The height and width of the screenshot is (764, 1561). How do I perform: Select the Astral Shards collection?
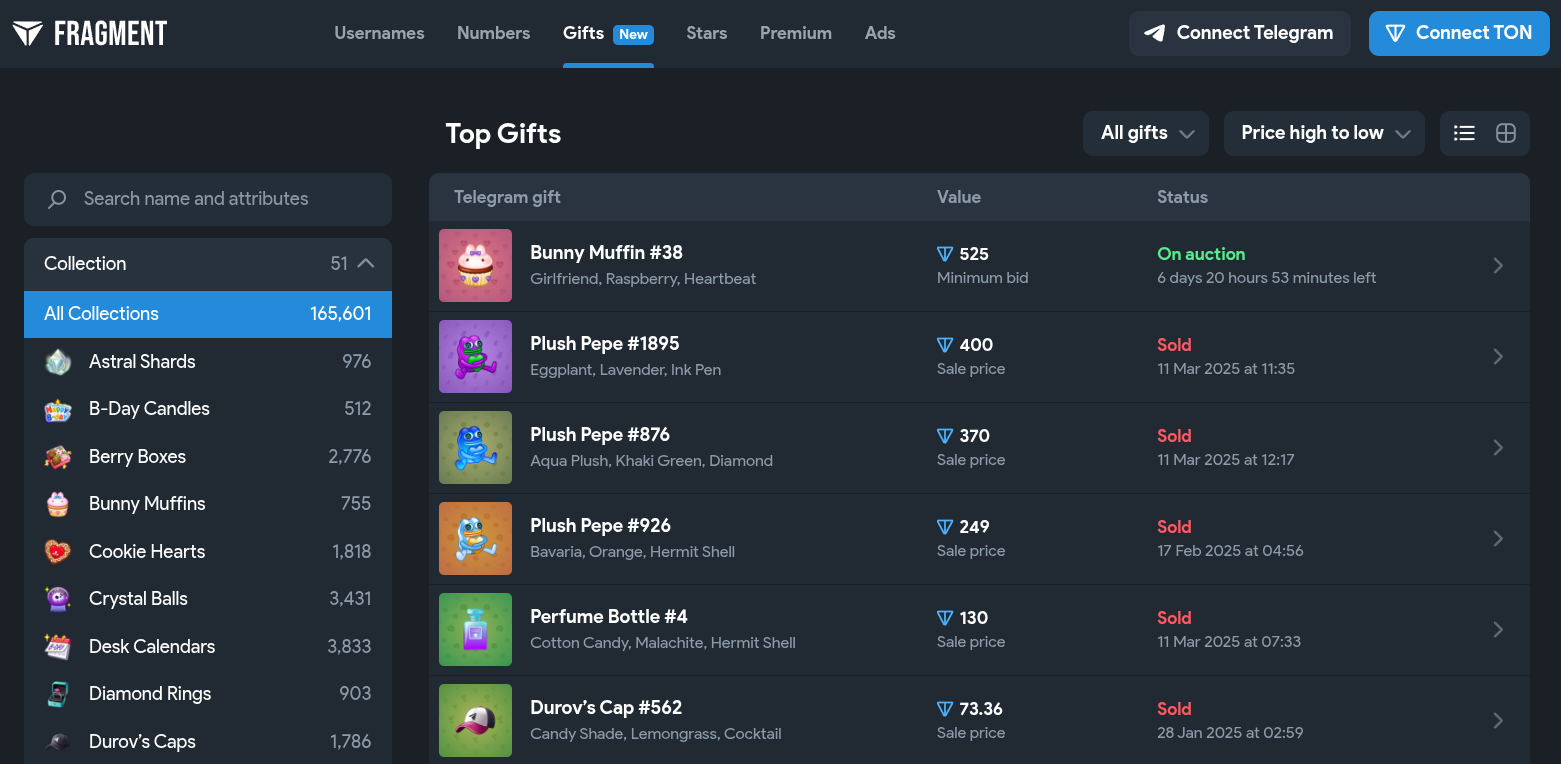pos(208,362)
